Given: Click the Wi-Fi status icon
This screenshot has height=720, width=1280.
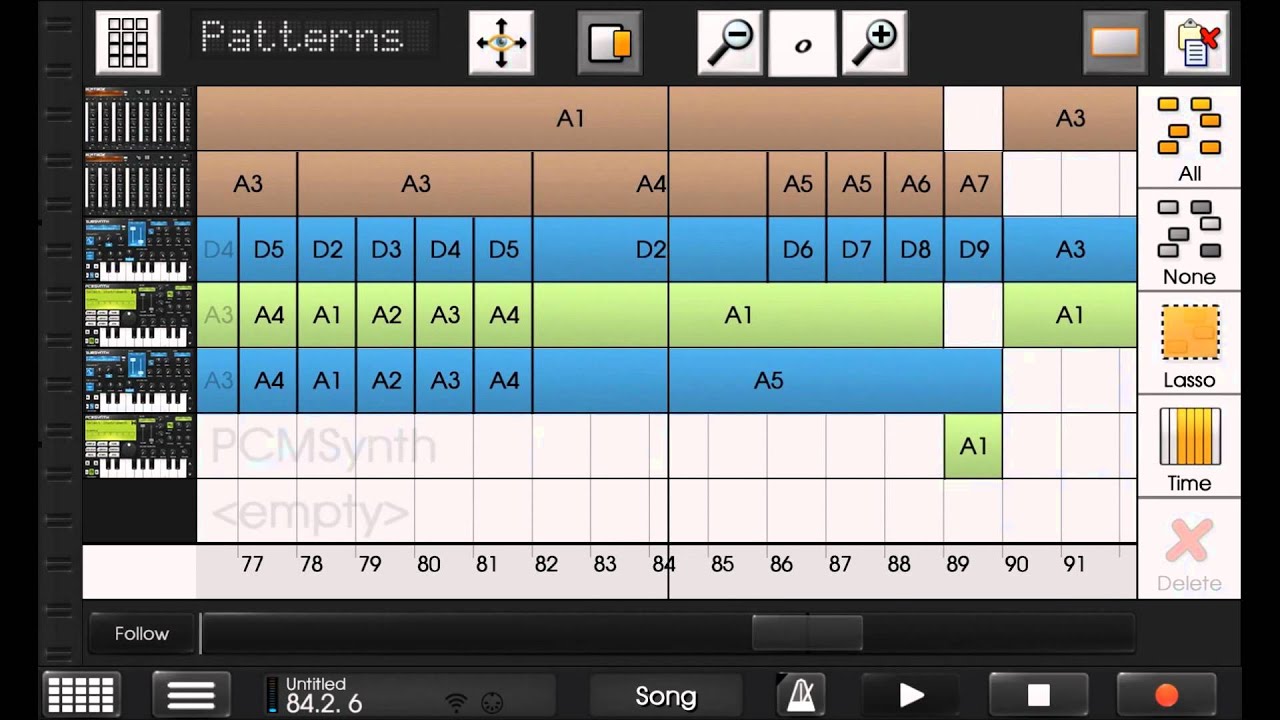Looking at the screenshot, I should point(457,702).
